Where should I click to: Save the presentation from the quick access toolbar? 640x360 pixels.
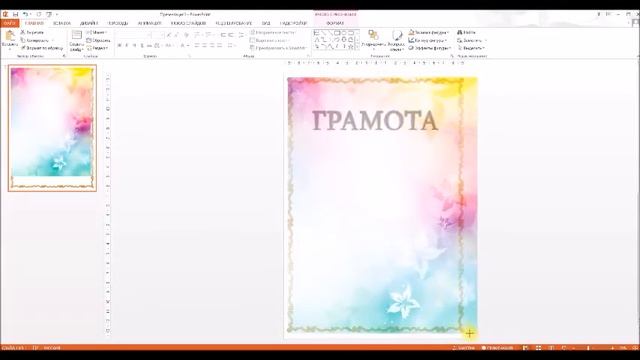16,14
